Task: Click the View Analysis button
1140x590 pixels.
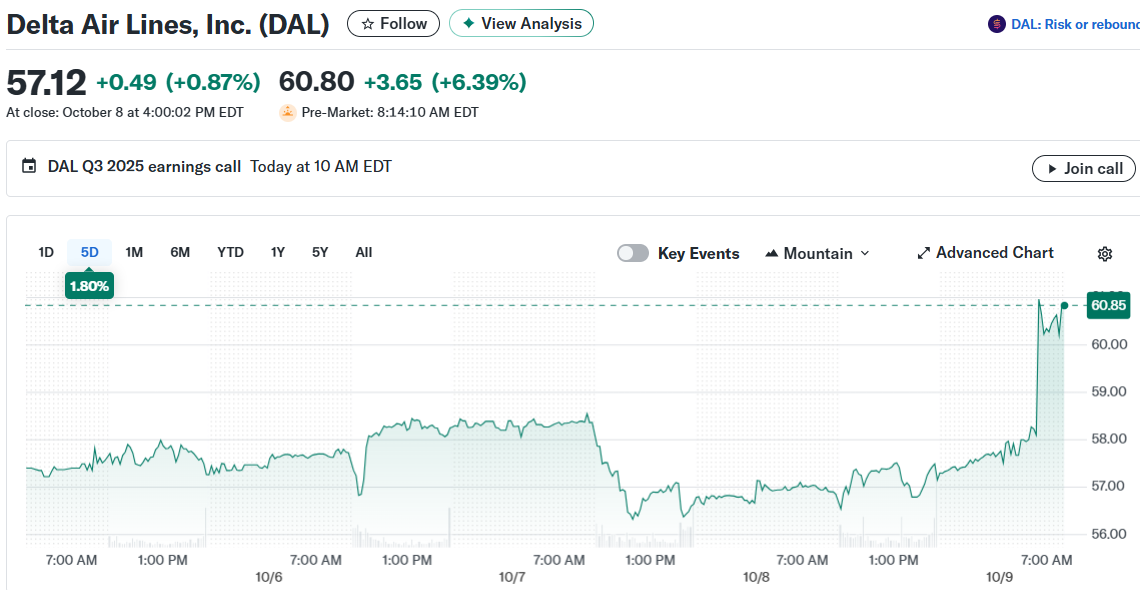Action: pyautogui.click(x=521, y=23)
